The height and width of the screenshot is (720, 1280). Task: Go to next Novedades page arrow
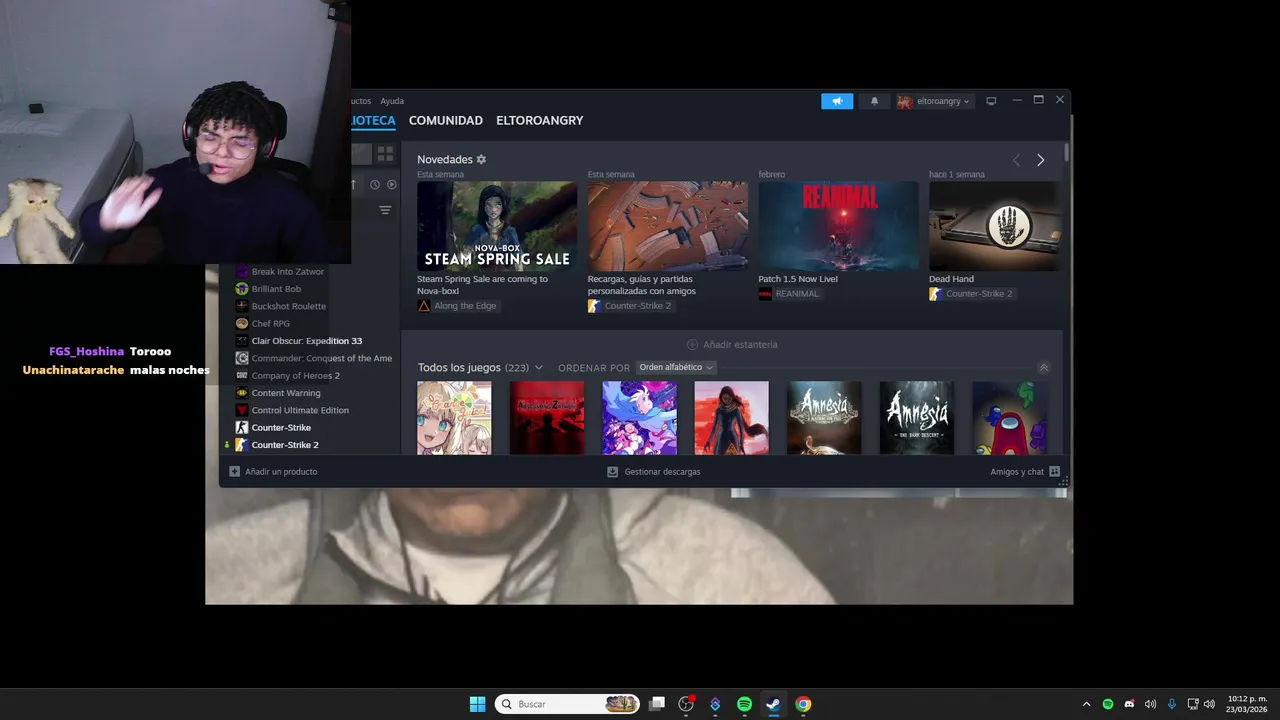pyautogui.click(x=1040, y=160)
